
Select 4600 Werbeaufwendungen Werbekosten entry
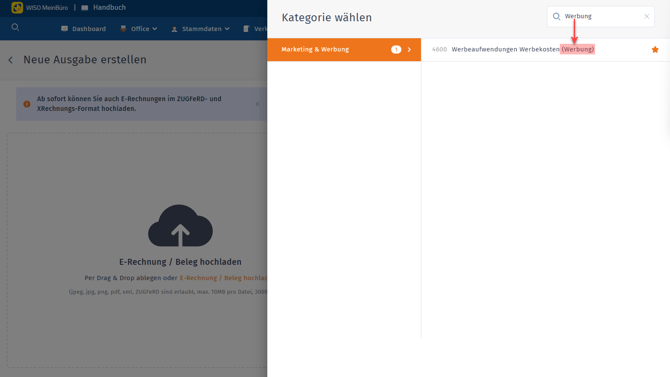point(545,50)
